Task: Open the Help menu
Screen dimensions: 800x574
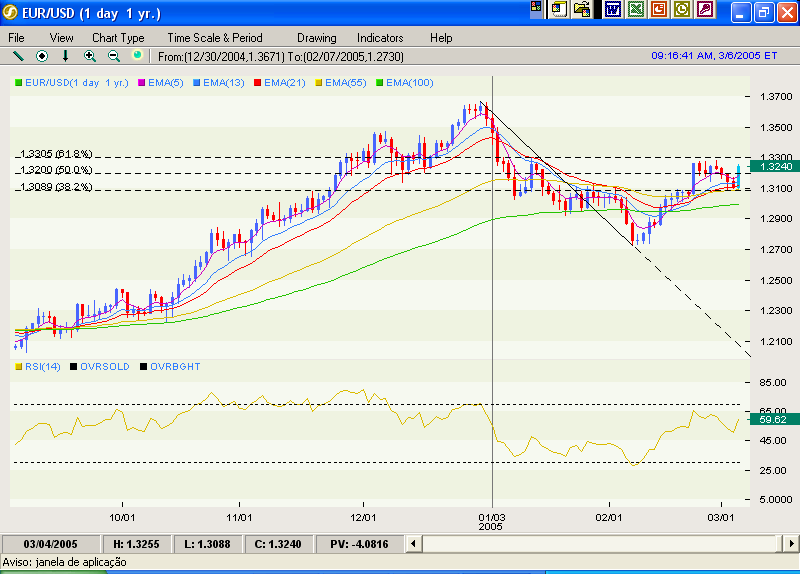Action: pos(441,38)
